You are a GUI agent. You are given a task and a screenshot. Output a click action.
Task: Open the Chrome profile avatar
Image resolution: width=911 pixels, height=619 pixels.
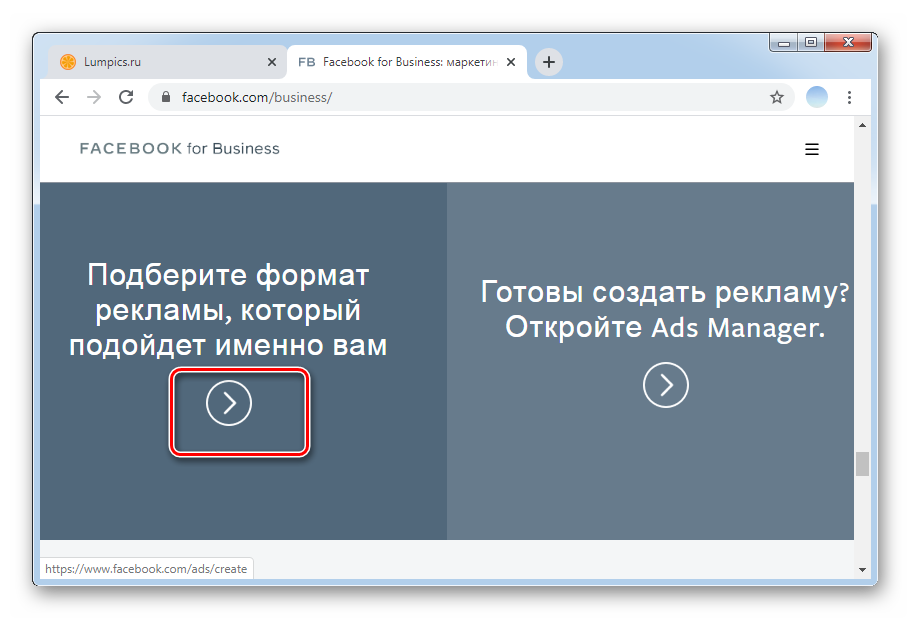coord(817,97)
